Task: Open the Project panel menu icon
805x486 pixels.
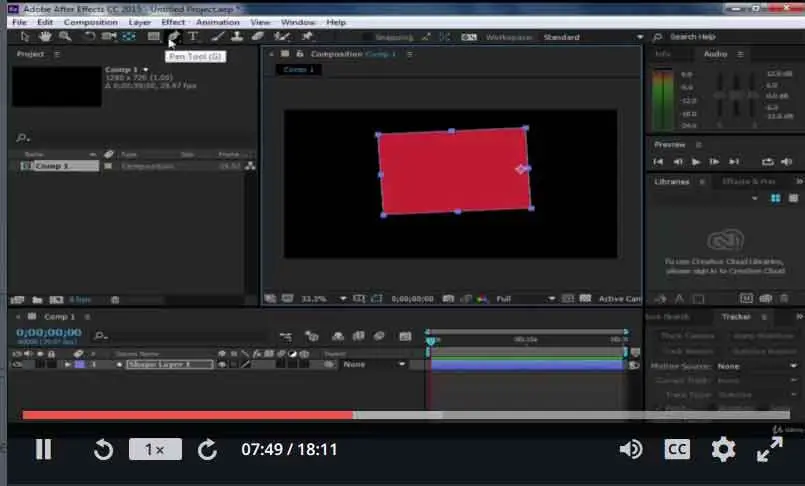Action: 57,54
